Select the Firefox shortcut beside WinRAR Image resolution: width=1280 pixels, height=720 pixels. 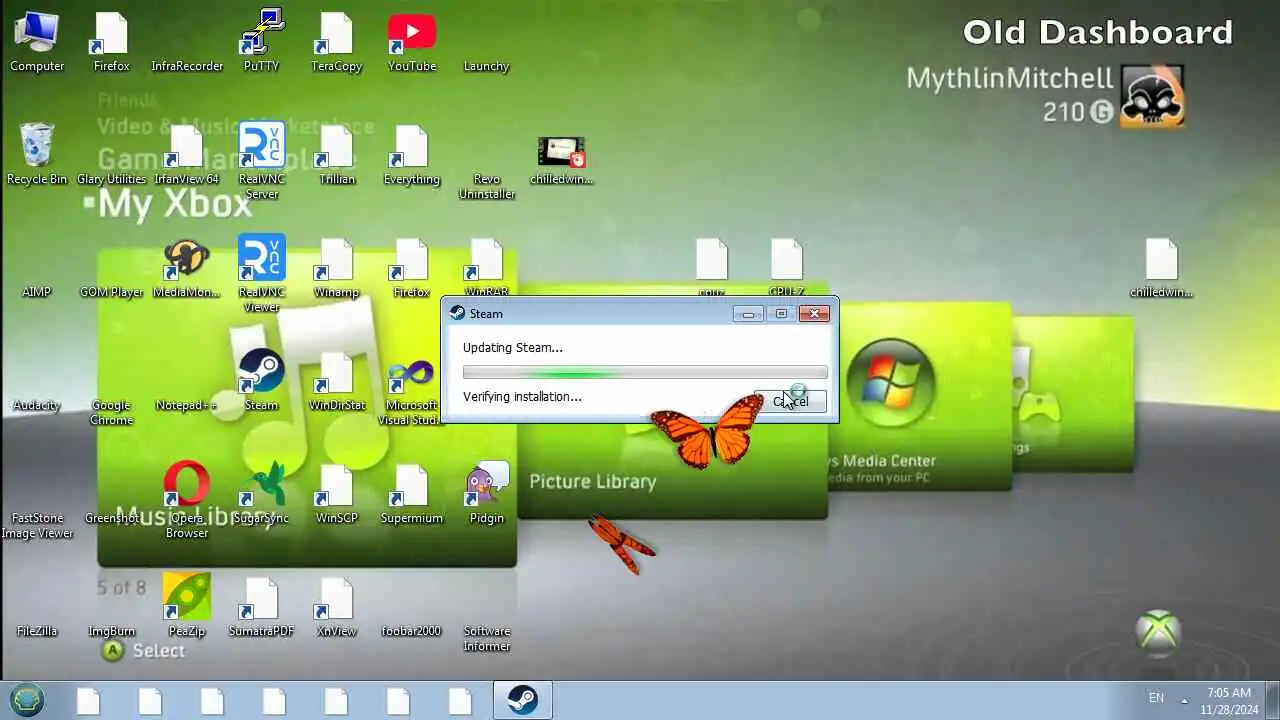[x=411, y=260]
